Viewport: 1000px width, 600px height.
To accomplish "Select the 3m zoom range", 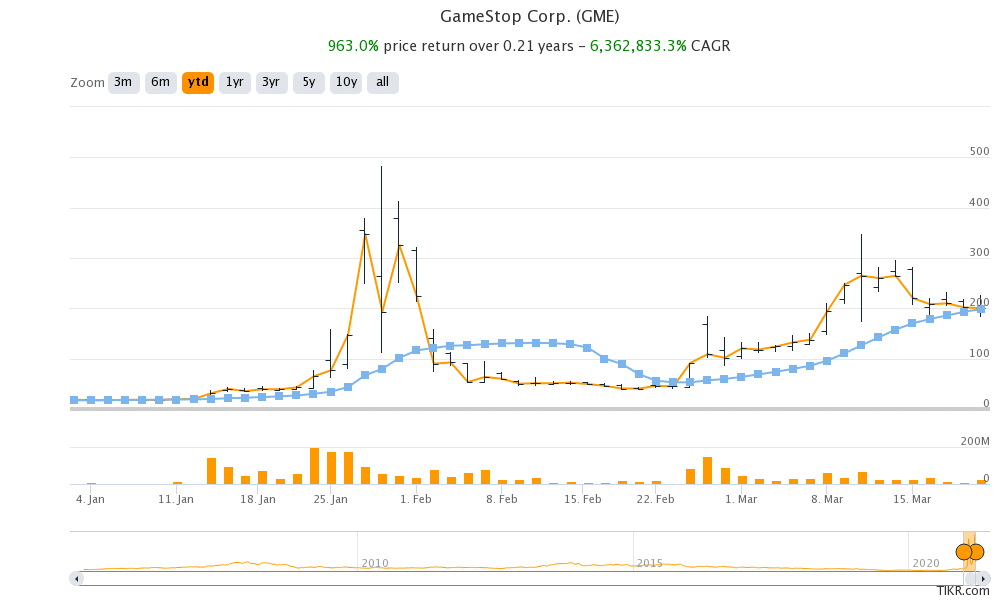I will click(x=124, y=82).
